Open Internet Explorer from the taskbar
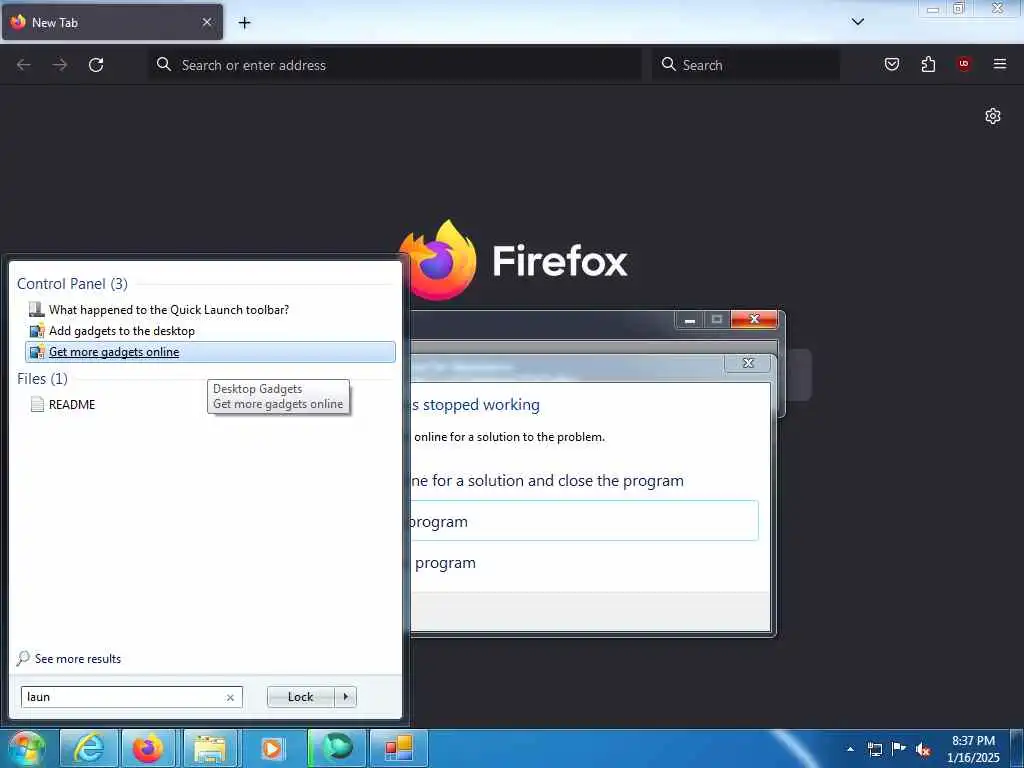Viewport: 1024px width, 768px height. pyautogui.click(x=88, y=748)
